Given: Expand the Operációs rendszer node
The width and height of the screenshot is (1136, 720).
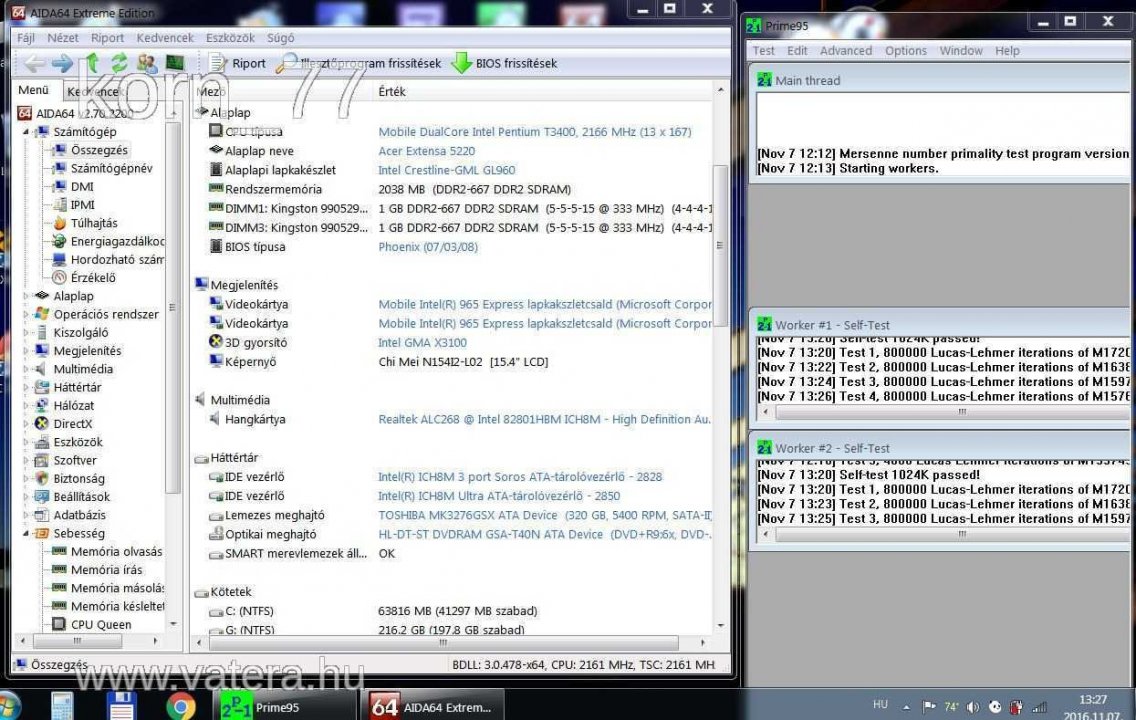Looking at the screenshot, I should tap(26, 314).
